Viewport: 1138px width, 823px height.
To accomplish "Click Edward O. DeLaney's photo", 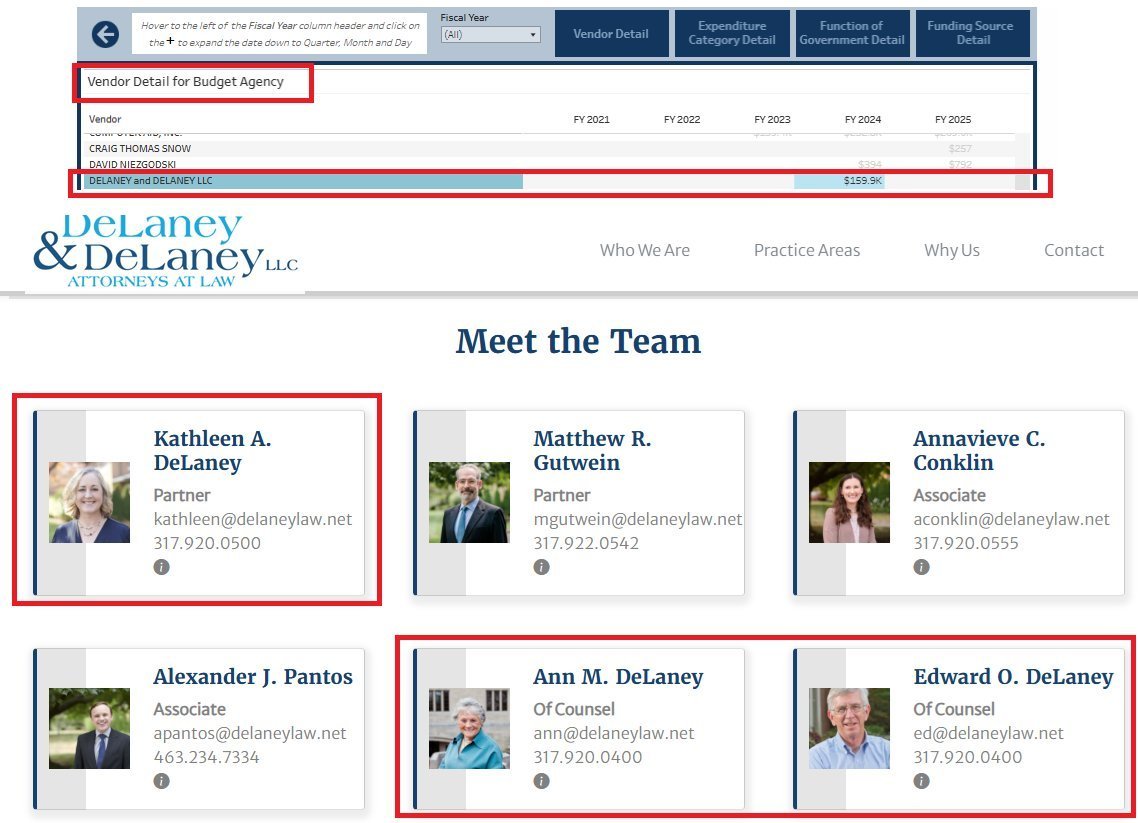I will 849,729.
